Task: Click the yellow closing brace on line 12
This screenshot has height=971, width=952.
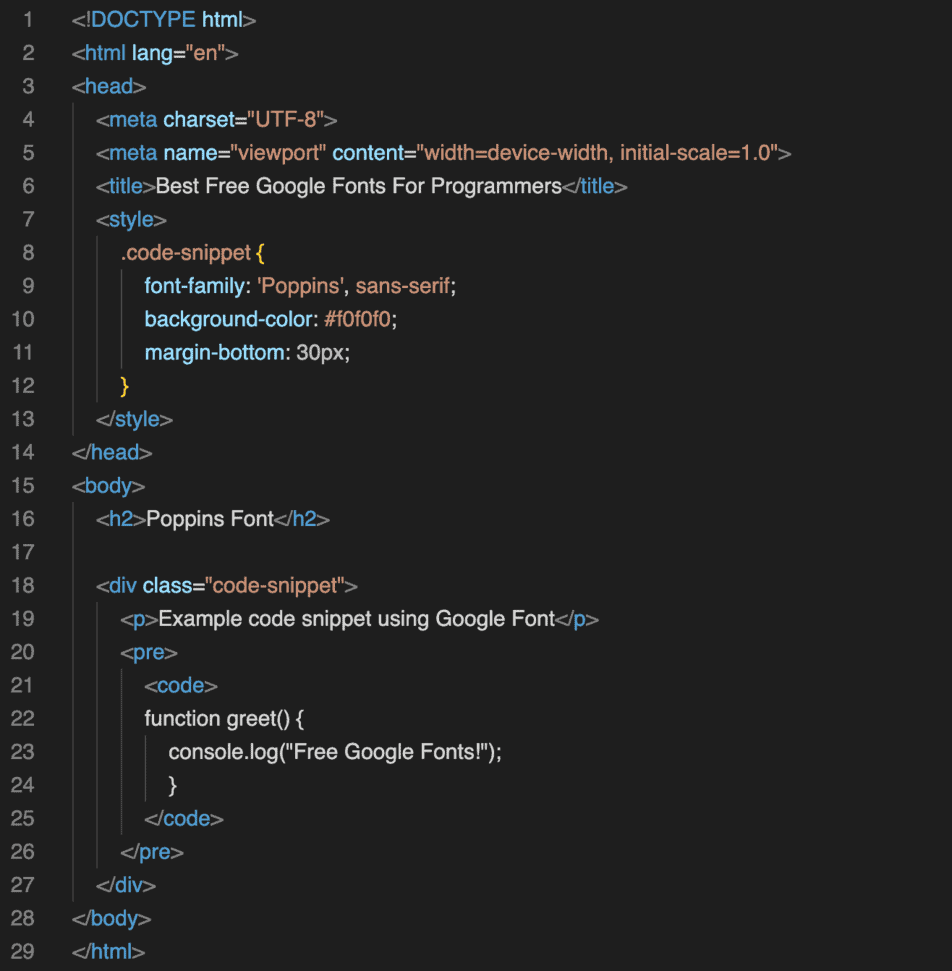Action: pos(125,385)
